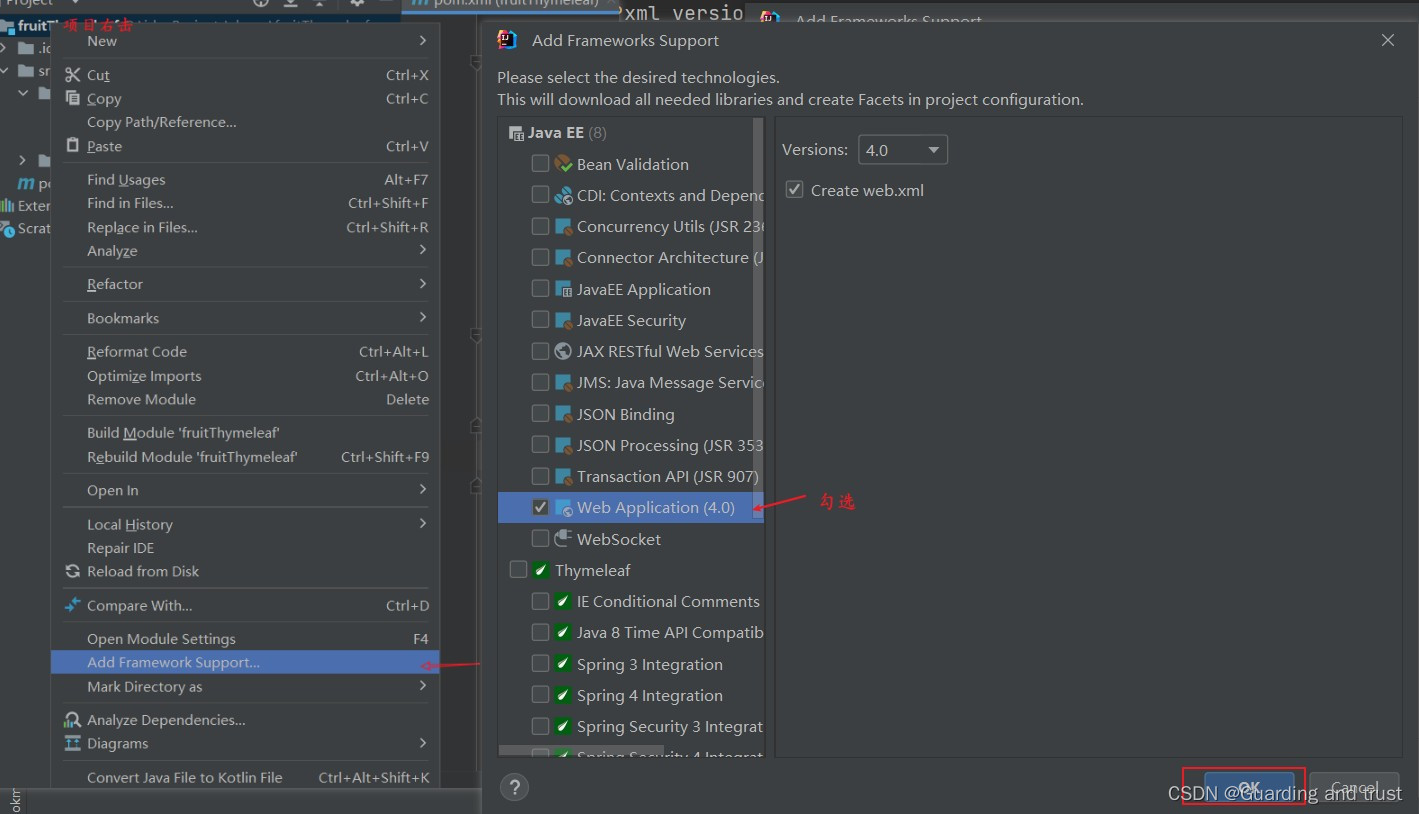Check the Thymeleaf group checkbox
The width and height of the screenshot is (1419, 814).
(518, 570)
